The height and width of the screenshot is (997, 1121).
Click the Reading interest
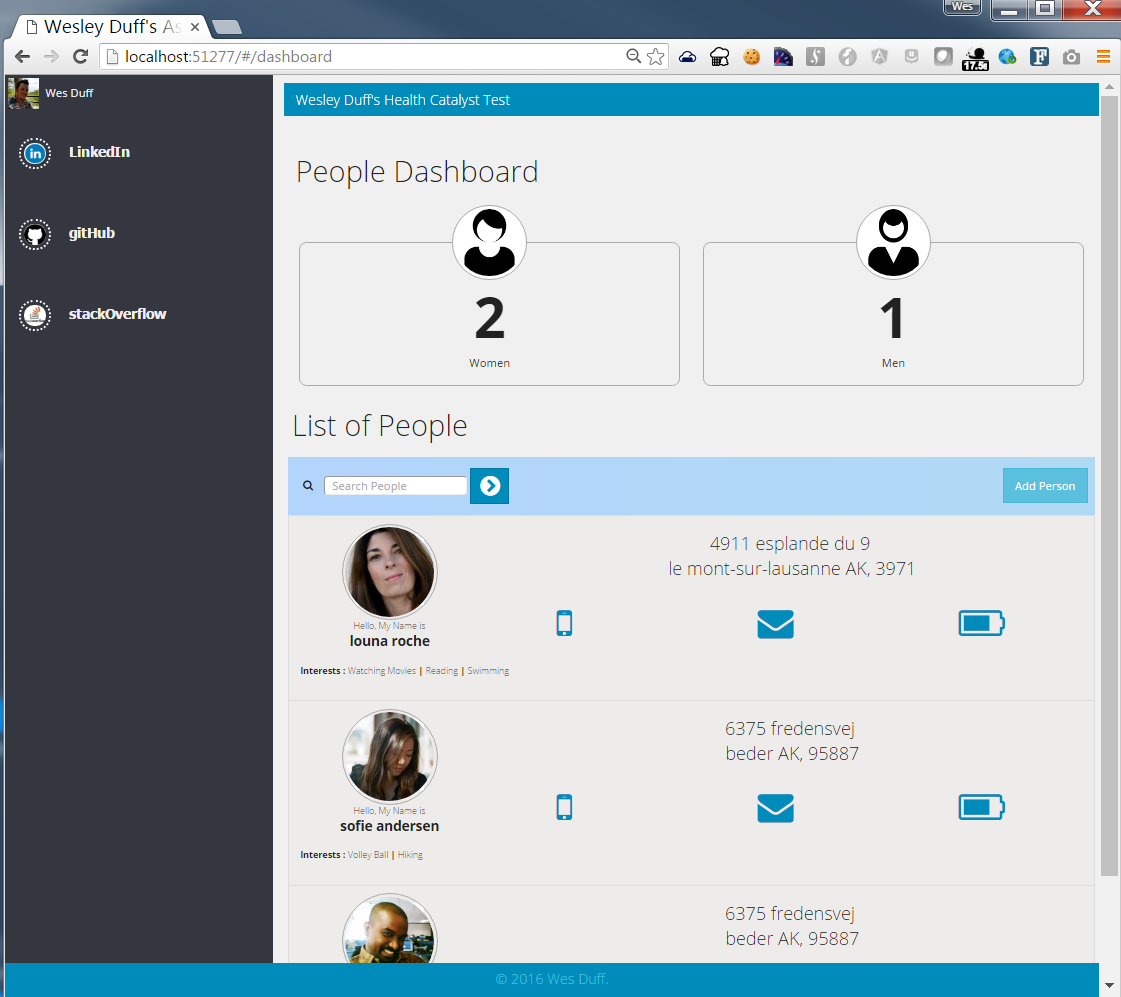coord(442,671)
